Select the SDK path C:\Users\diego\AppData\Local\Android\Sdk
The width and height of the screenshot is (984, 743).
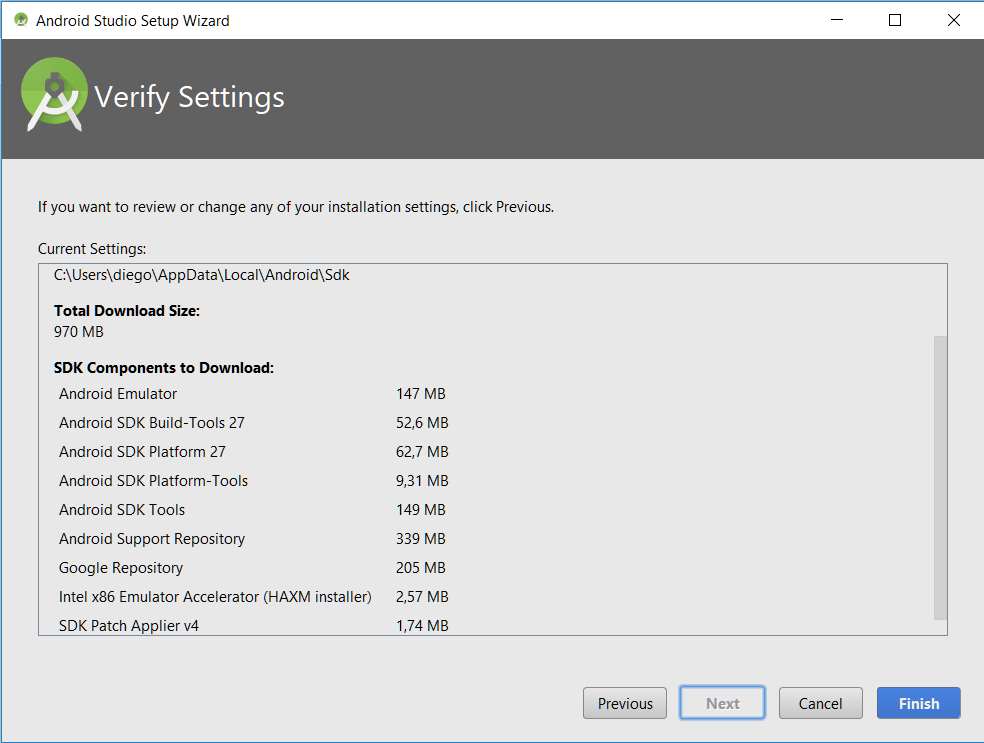coord(201,275)
